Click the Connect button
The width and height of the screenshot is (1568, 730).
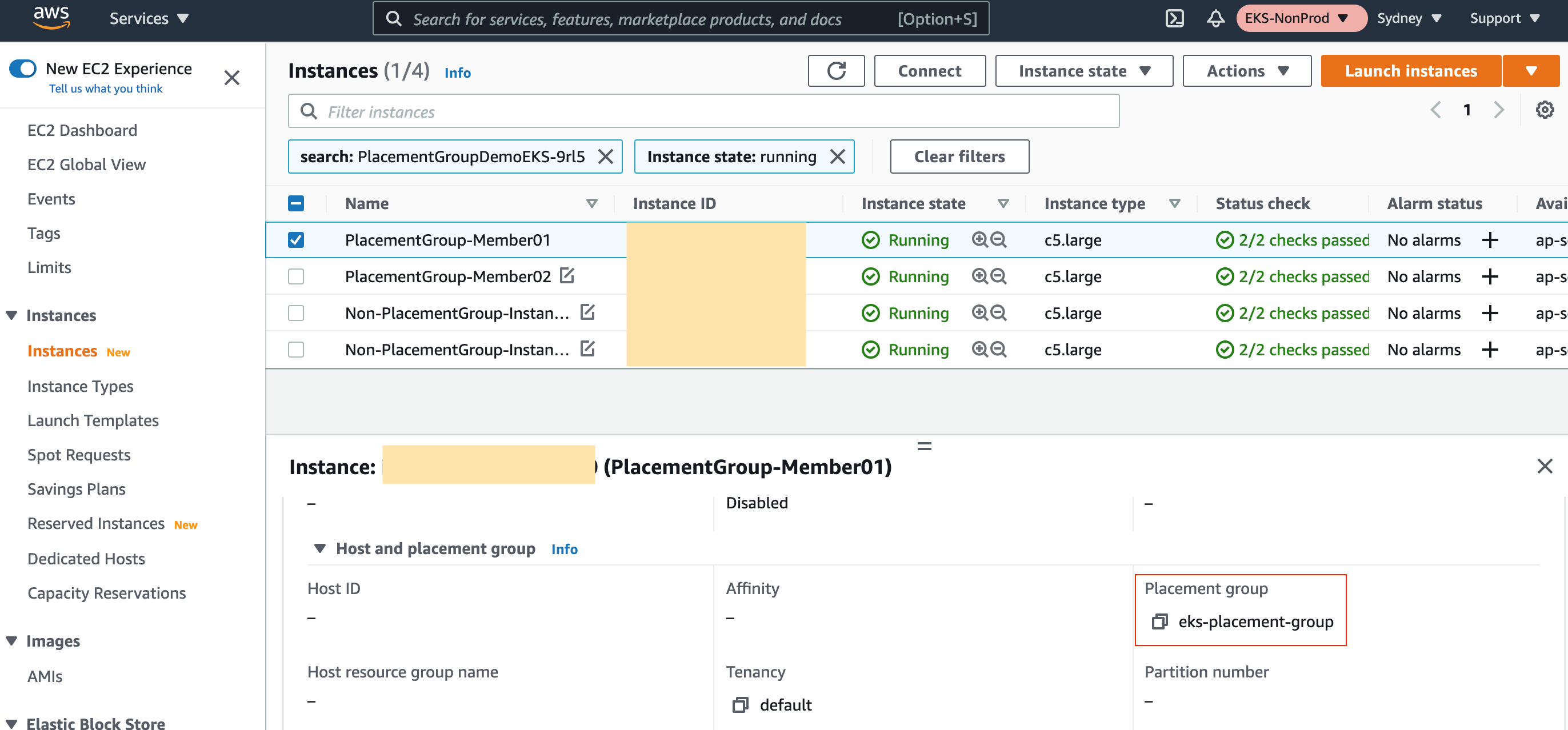(x=930, y=71)
